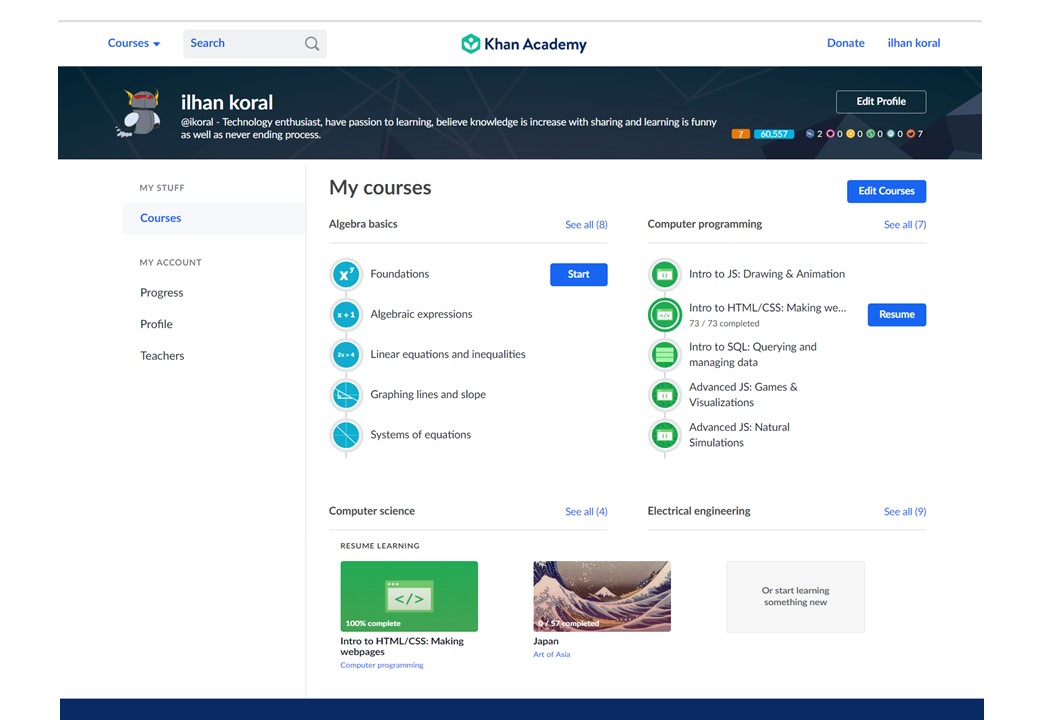
Task: Click Advanced JS Natural Simulations icon
Action: tap(665, 435)
